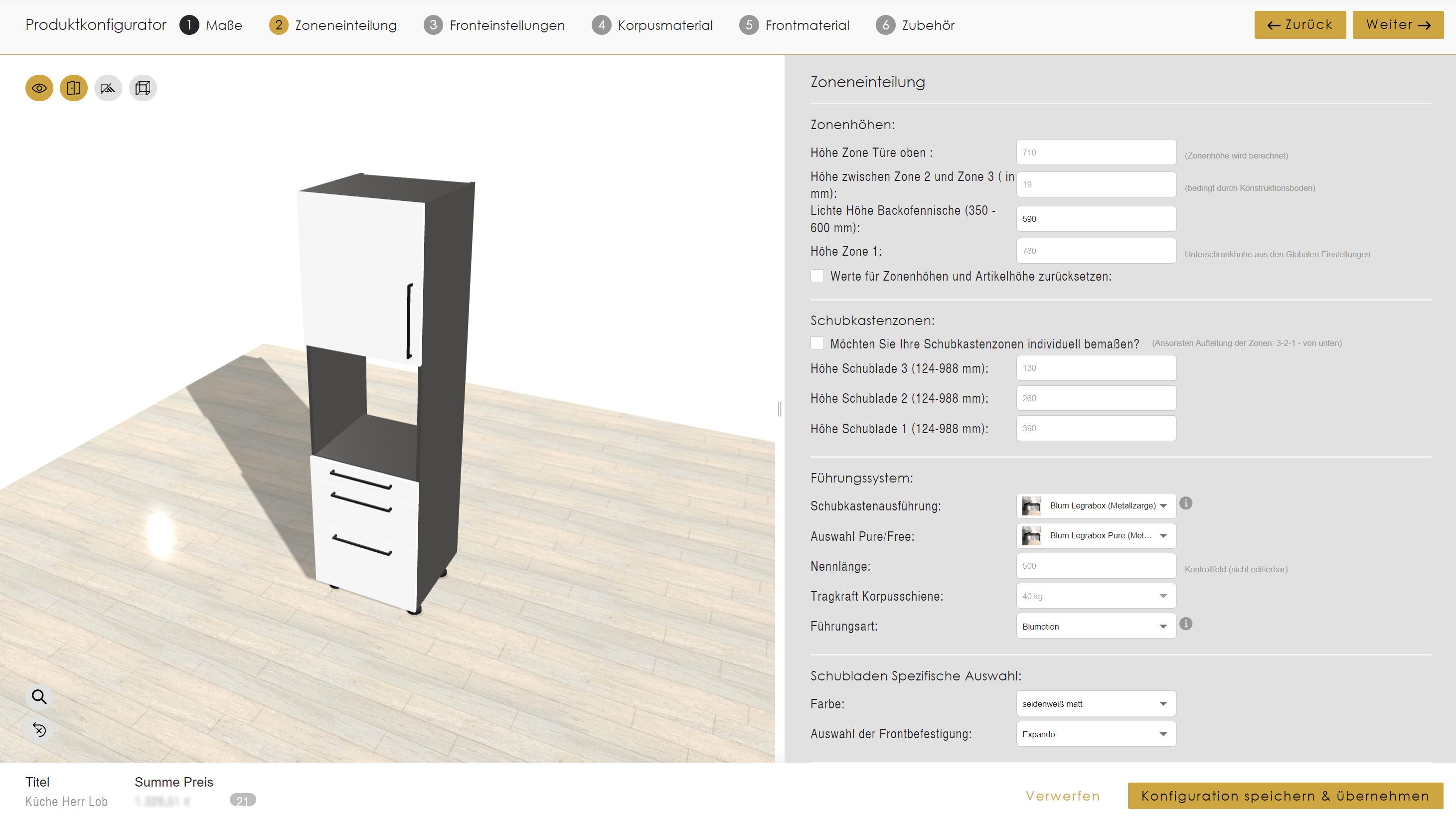
Task: Click info icon beside Schubkastenausführung
Action: 1186,503
